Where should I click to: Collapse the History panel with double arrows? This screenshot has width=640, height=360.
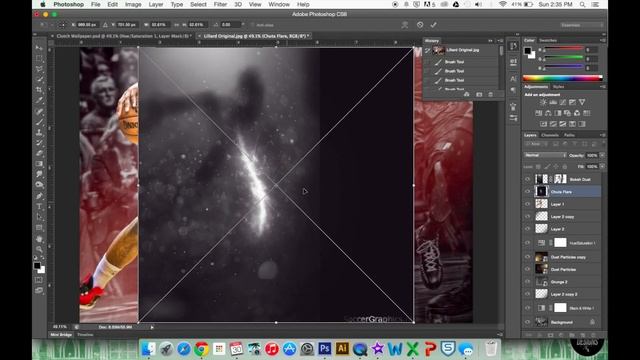(490, 41)
